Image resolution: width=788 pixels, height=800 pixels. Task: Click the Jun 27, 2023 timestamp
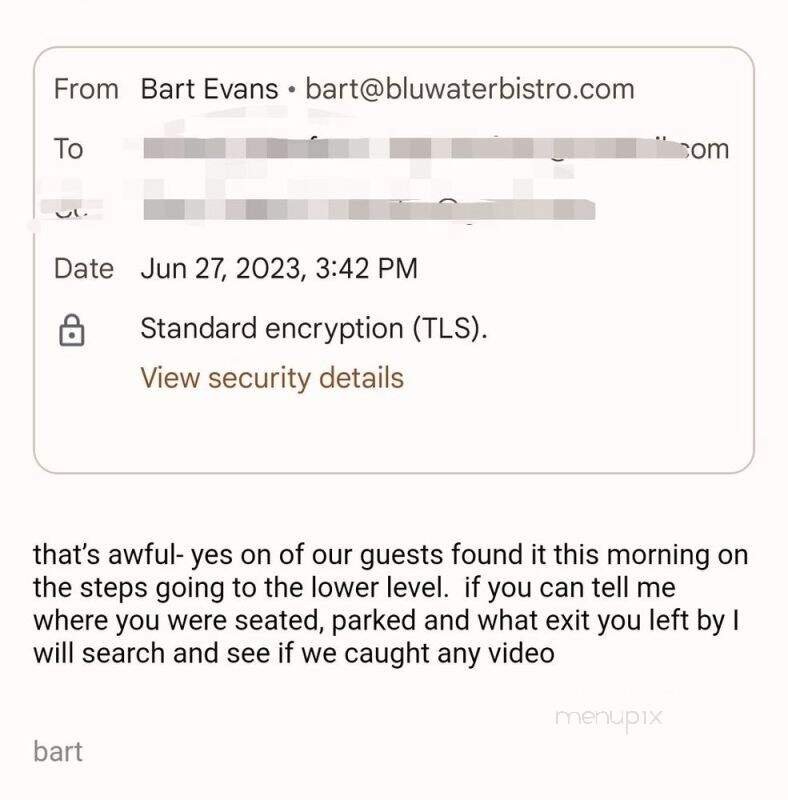(x=278, y=269)
